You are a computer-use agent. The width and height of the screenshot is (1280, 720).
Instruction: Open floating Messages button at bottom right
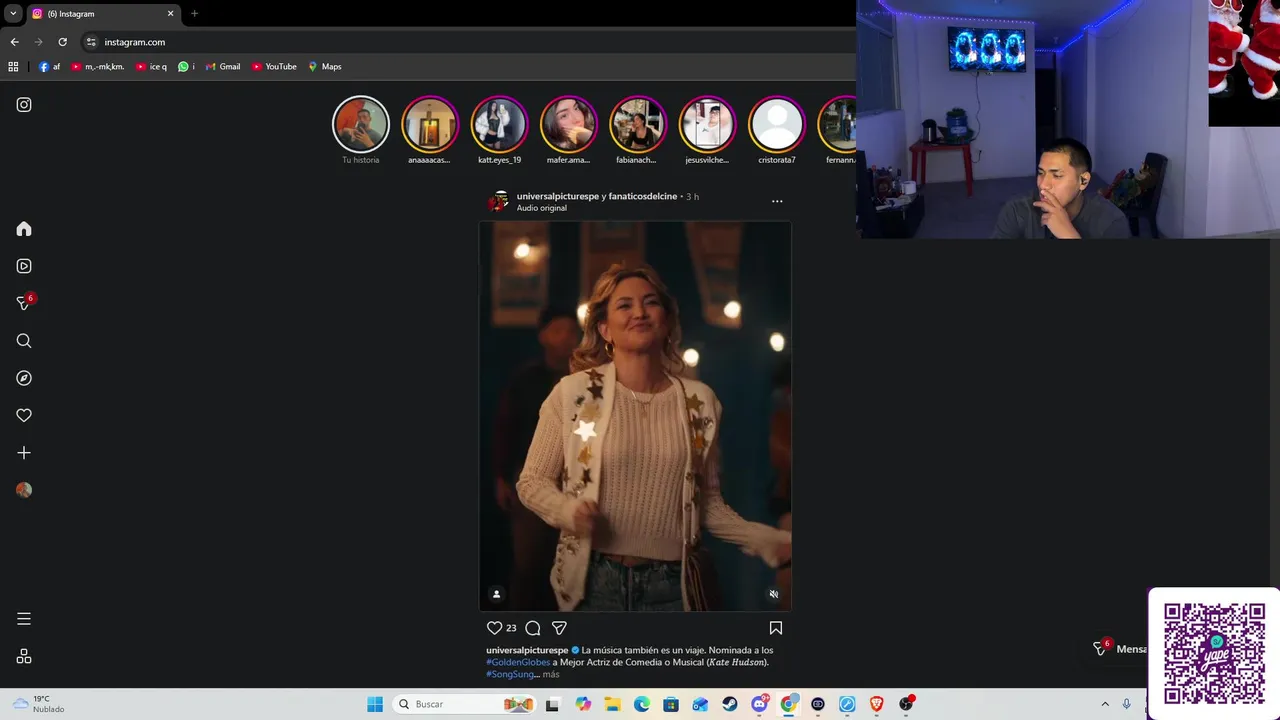click(1122, 649)
